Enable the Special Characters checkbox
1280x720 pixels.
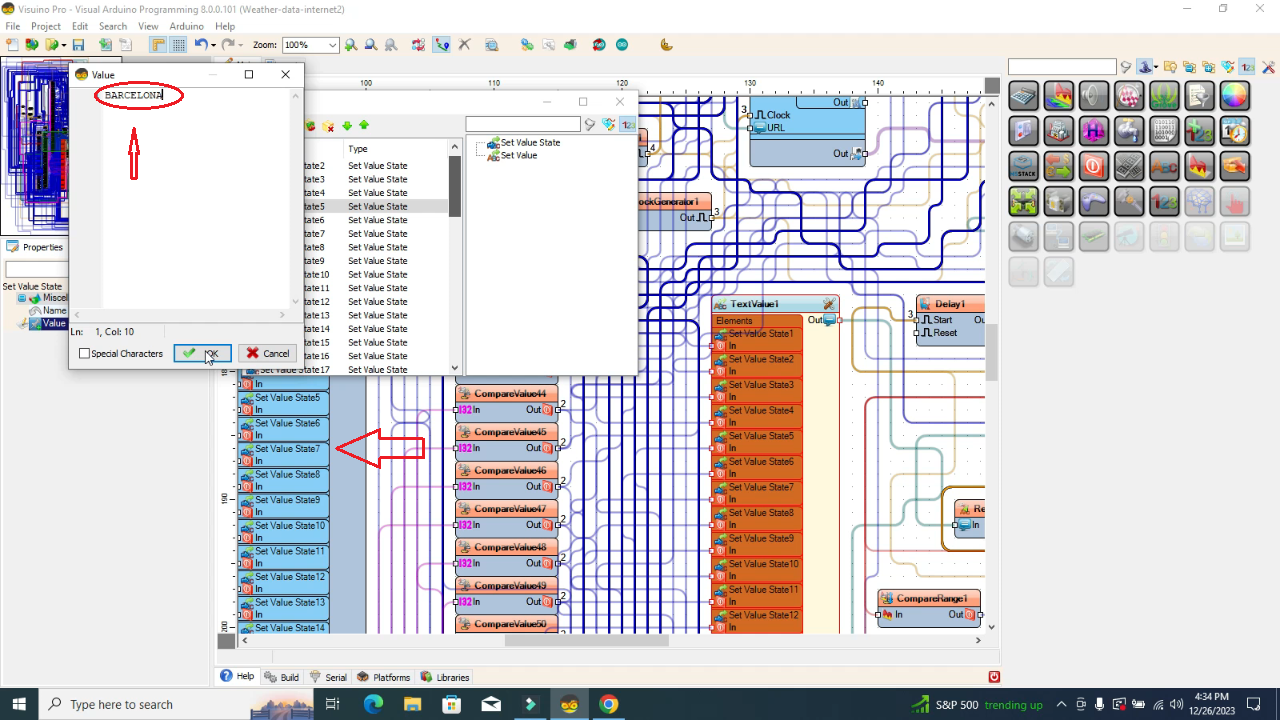pyautogui.click(x=84, y=353)
